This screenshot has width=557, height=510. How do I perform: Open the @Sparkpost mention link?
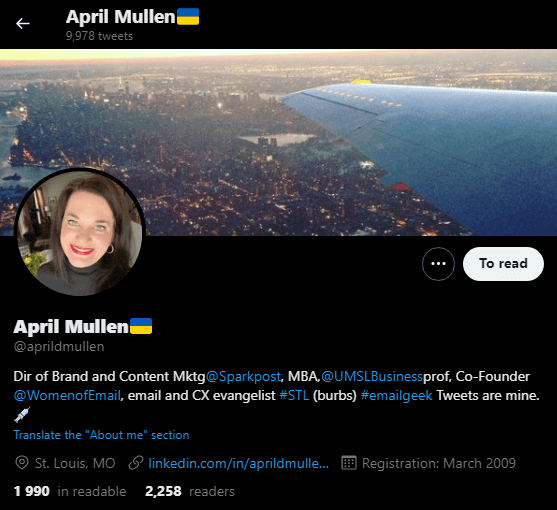tap(243, 376)
